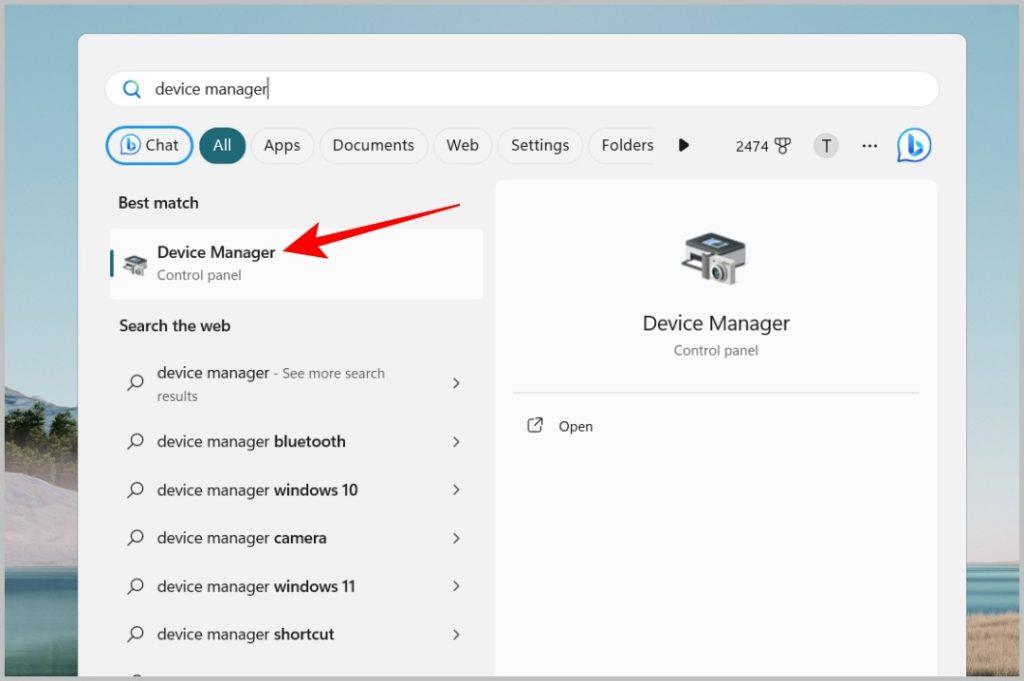This screenshot has width=1024, height=681.
Task: Click Open in the preview pane
Action: click(x=575, y=426)
